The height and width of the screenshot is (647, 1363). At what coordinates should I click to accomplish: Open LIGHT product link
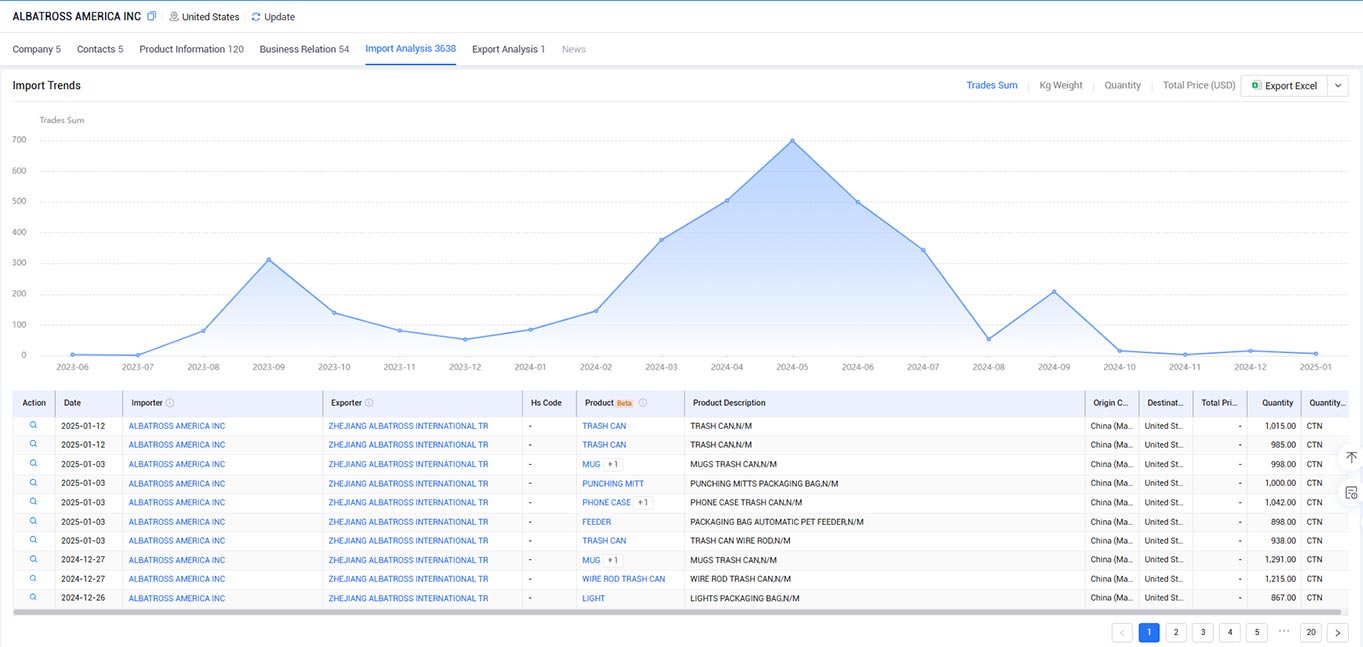(x=593, y=598)
